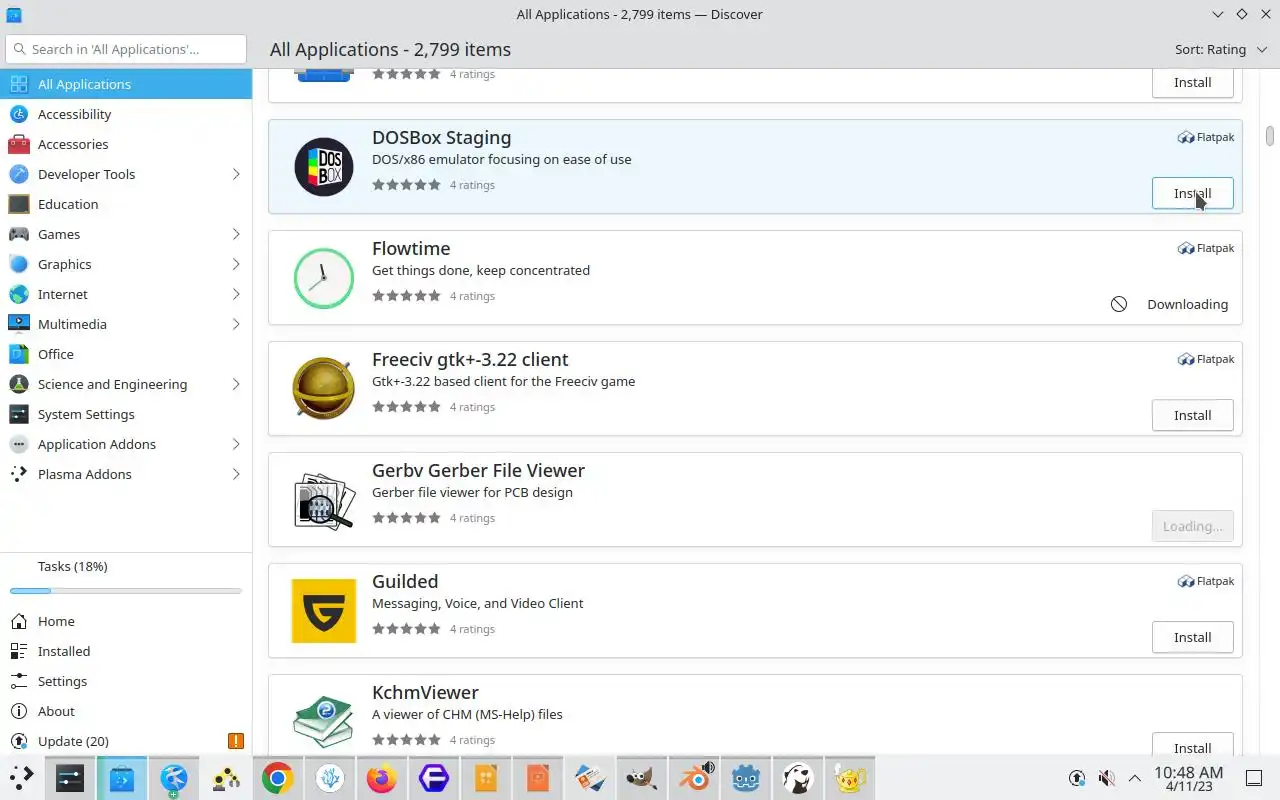The height and width of the screenshot is (800, 1280).
Task: Click the Flowtime star rating
Action: tap(406, 296)
